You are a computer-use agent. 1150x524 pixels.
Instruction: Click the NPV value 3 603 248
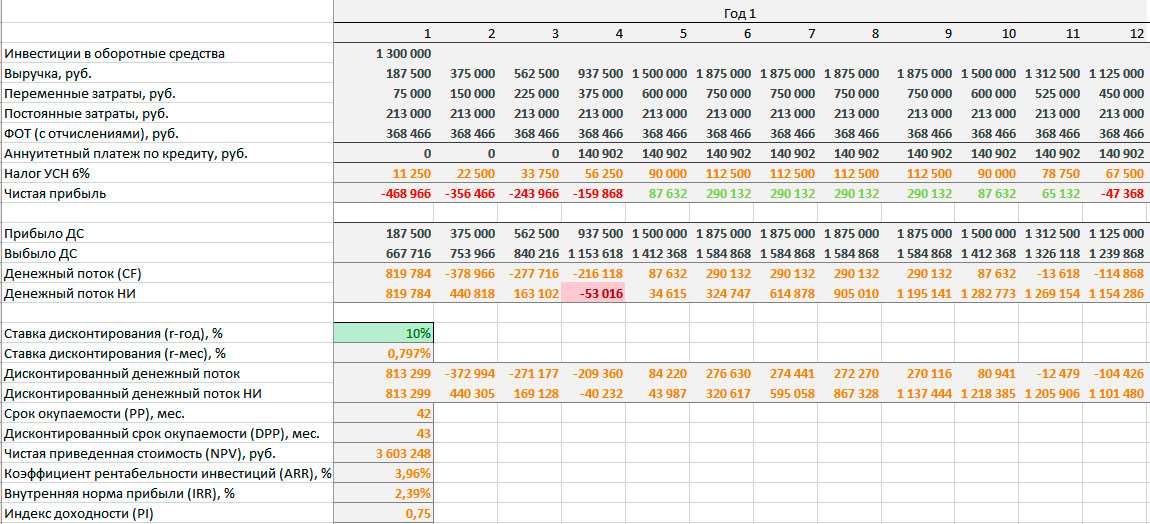tap(384, 453)
